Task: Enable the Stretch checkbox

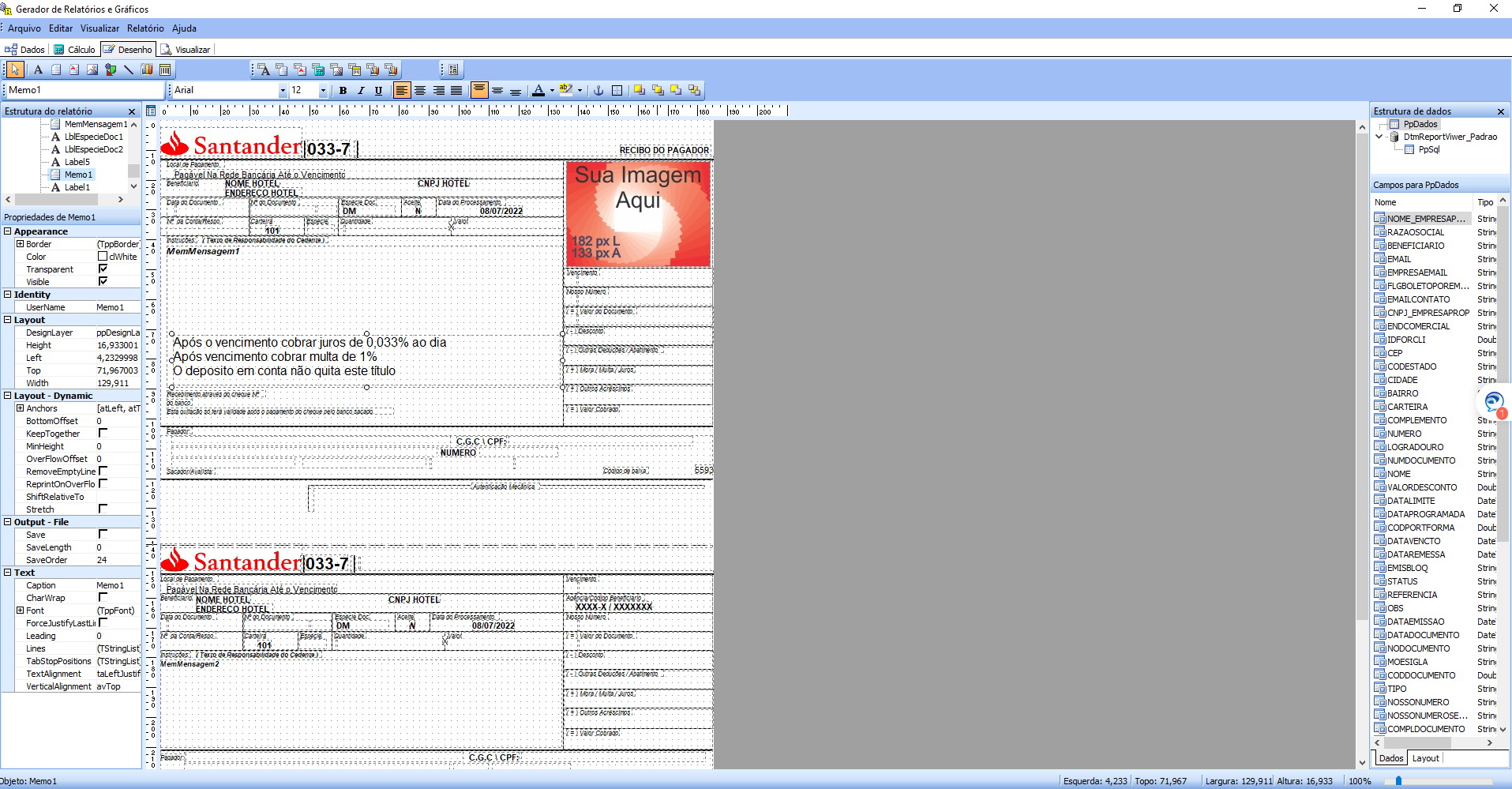Action: 103,509
